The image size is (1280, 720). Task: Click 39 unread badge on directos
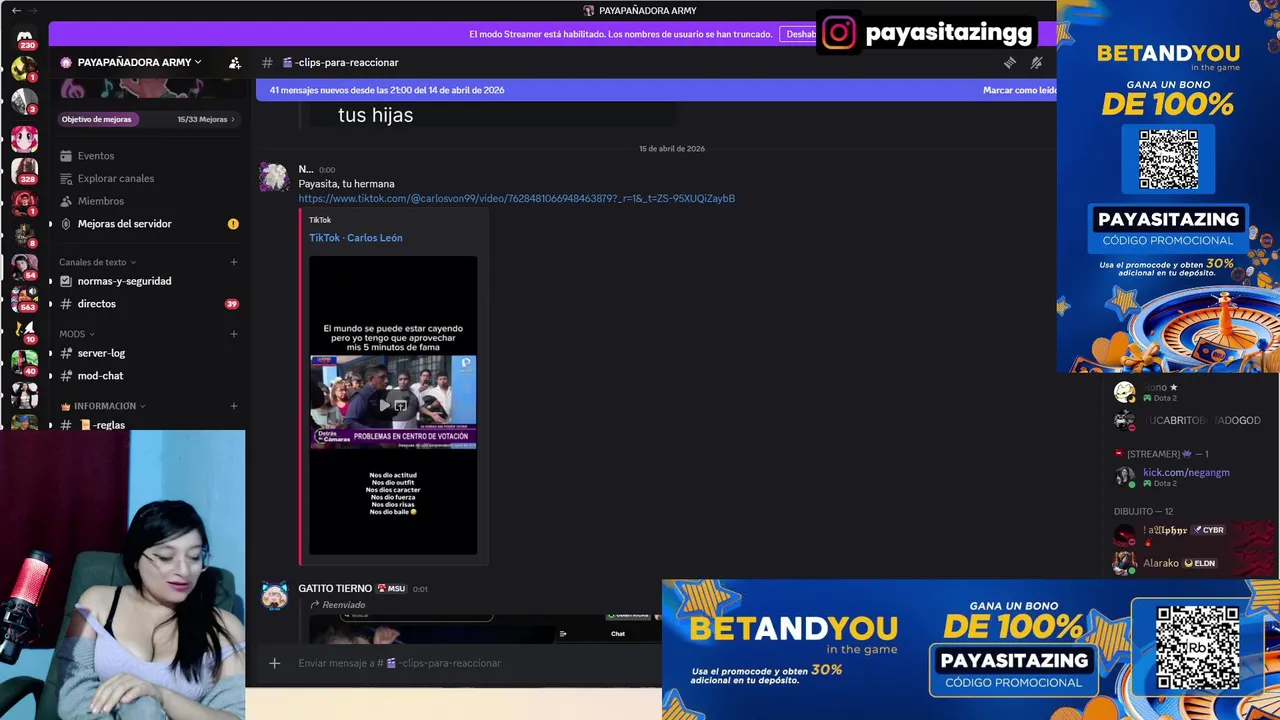[x=232, y=304]
